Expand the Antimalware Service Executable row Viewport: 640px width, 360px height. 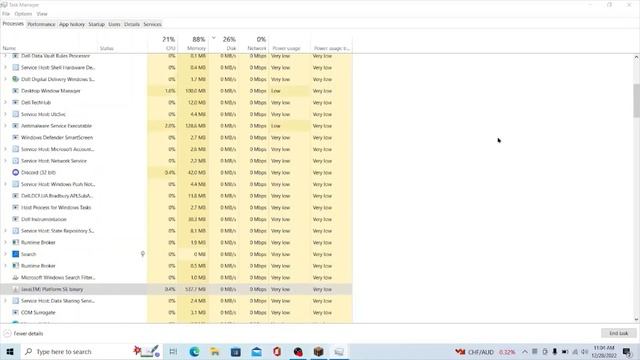click(x=5, y=126)
